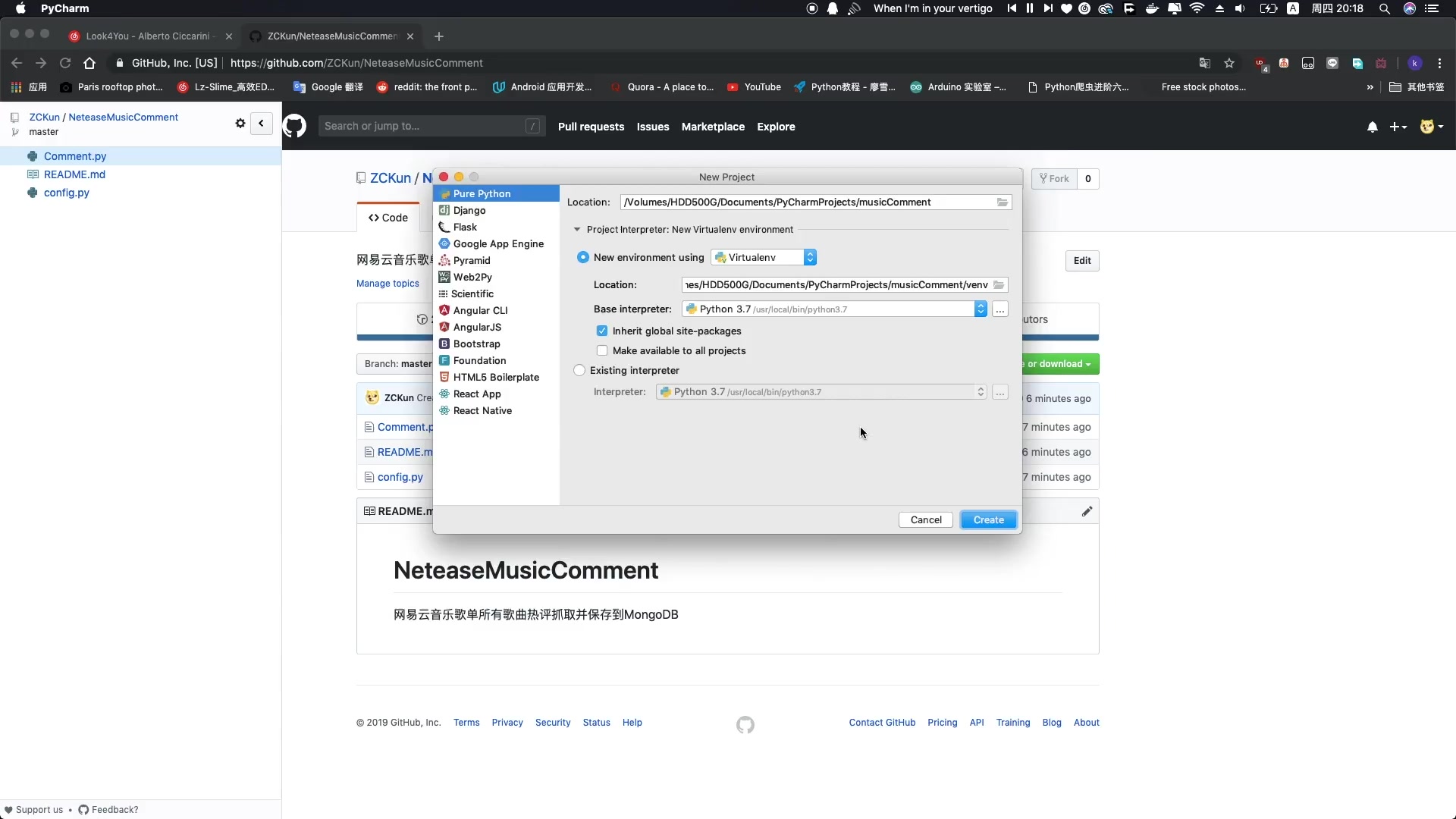
Task: Click Manage topics link
Action: (388, 284)
